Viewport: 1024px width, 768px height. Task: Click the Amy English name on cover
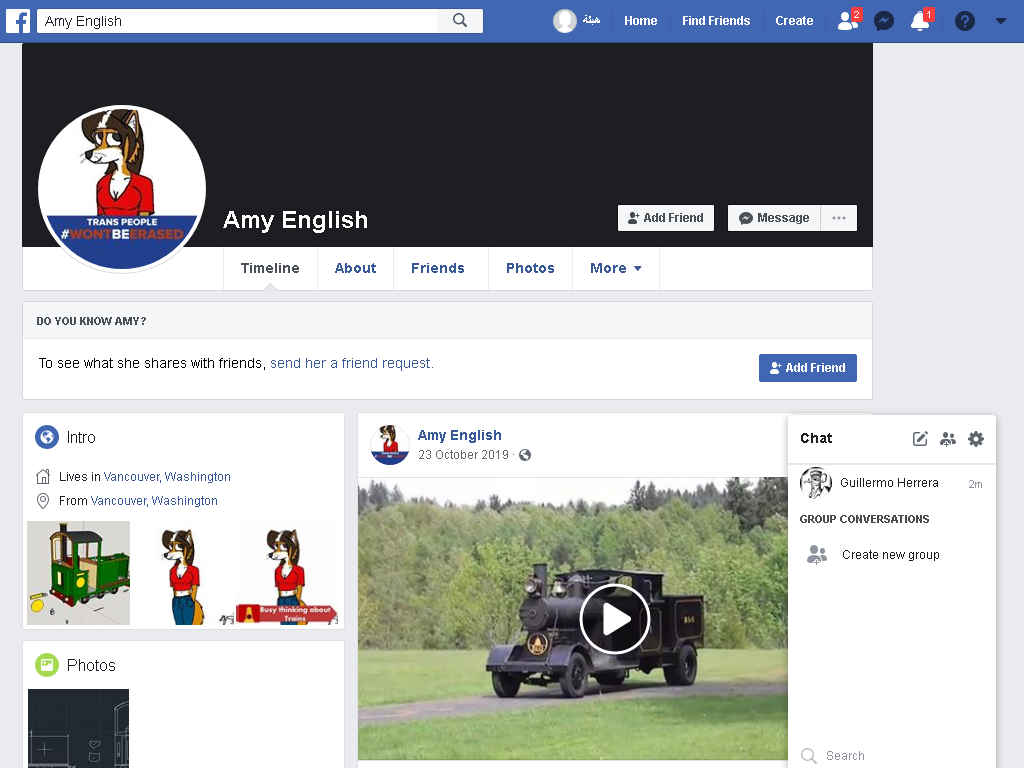(x=295, y=220)
